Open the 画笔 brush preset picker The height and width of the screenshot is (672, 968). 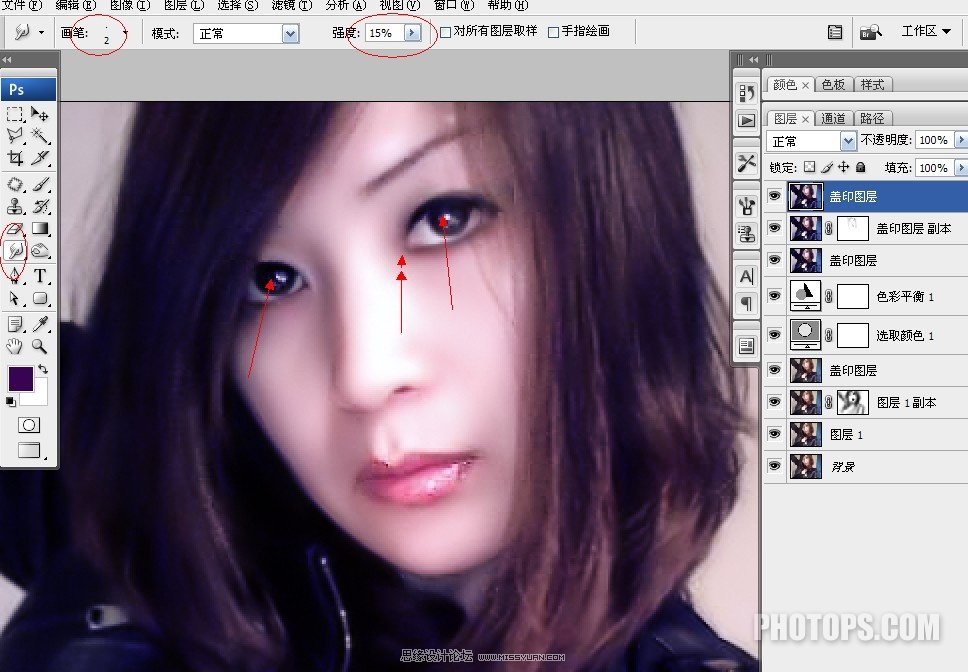tap(125, 32)
